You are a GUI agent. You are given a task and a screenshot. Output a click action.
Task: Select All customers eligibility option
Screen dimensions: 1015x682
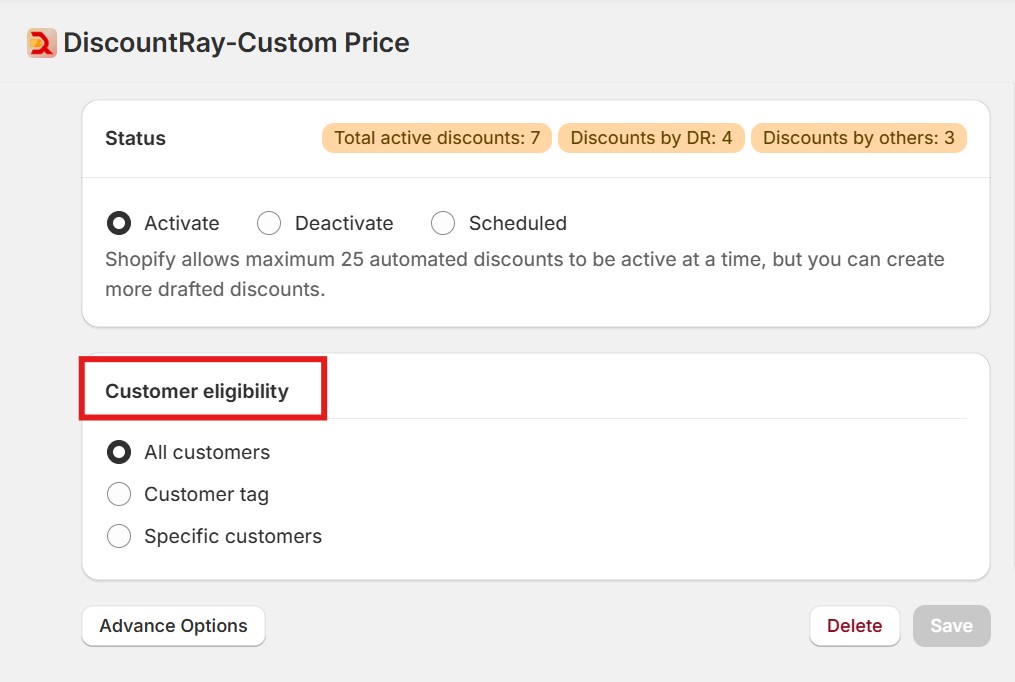pos(119,452)
